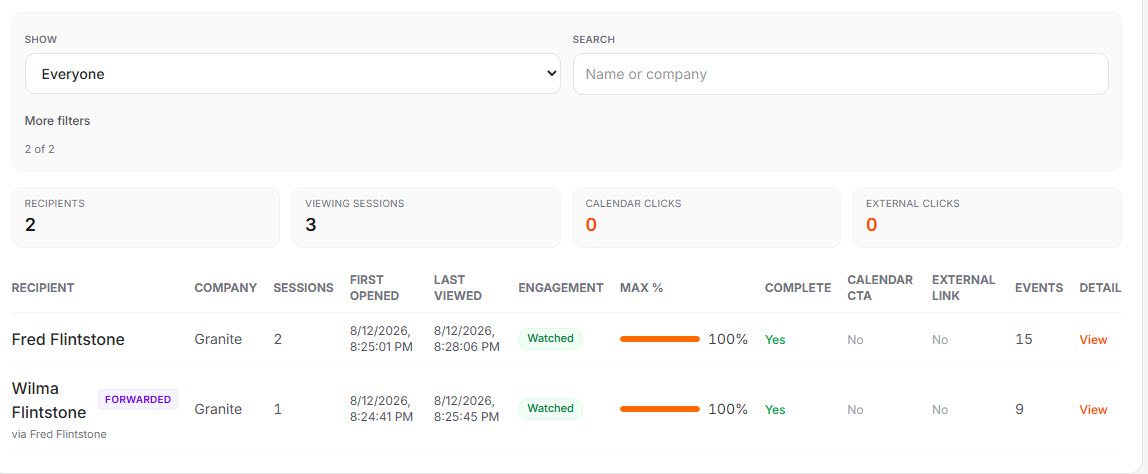Screen dimensions: 1148x474
Task: Click the Calendar Clicks stat card
Action: tap(707, 217)
